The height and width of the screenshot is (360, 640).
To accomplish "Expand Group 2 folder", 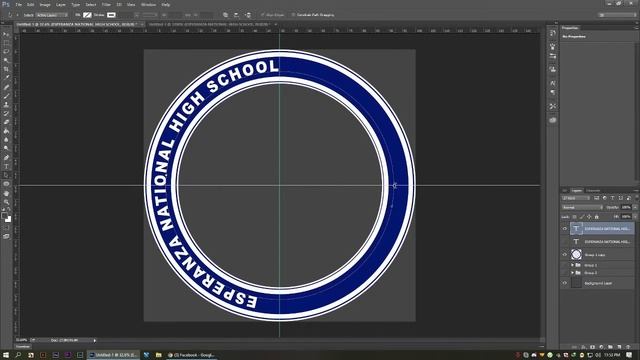I will (572, 273).
